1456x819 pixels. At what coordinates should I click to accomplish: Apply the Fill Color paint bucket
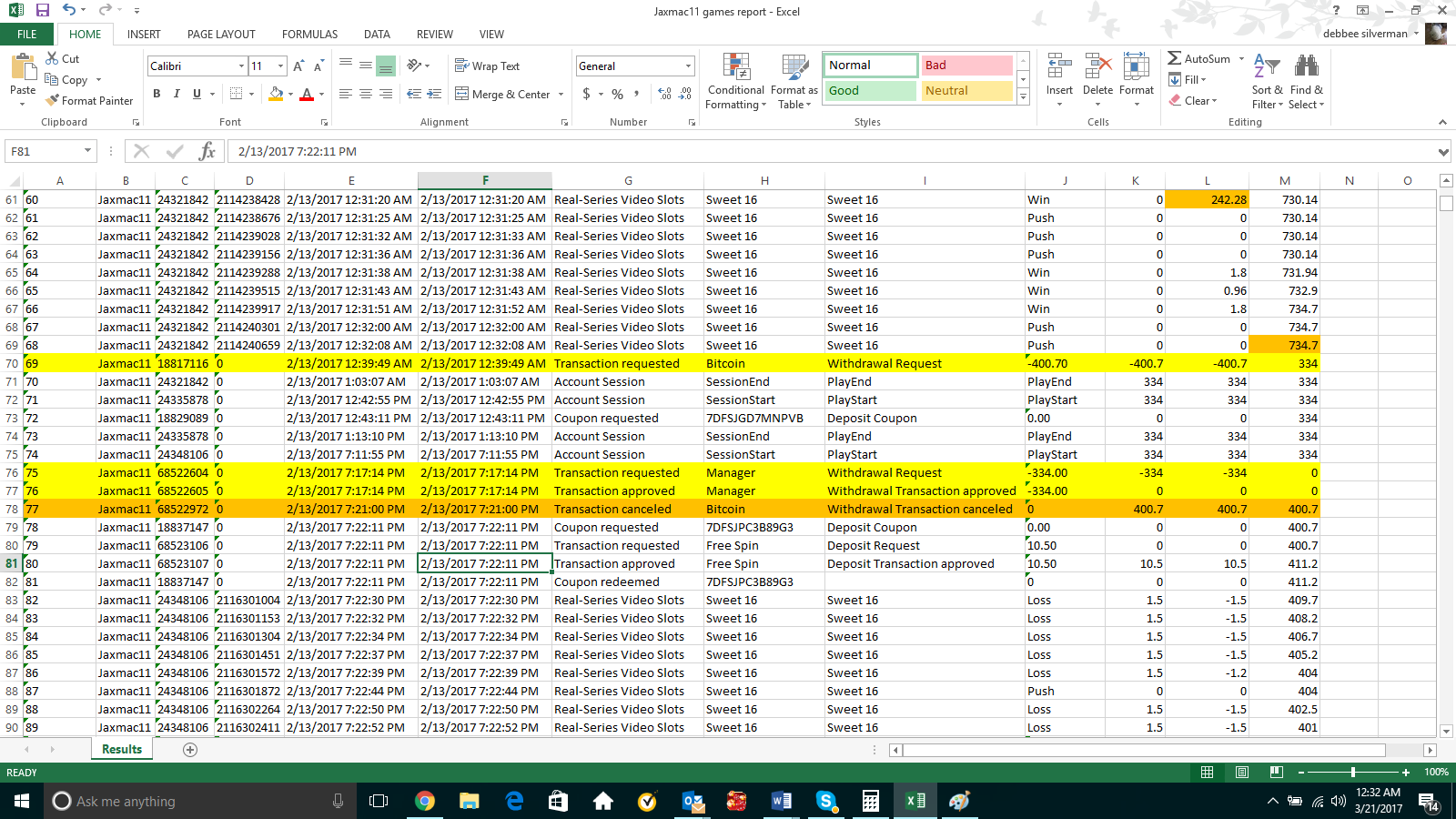(276, 94)
